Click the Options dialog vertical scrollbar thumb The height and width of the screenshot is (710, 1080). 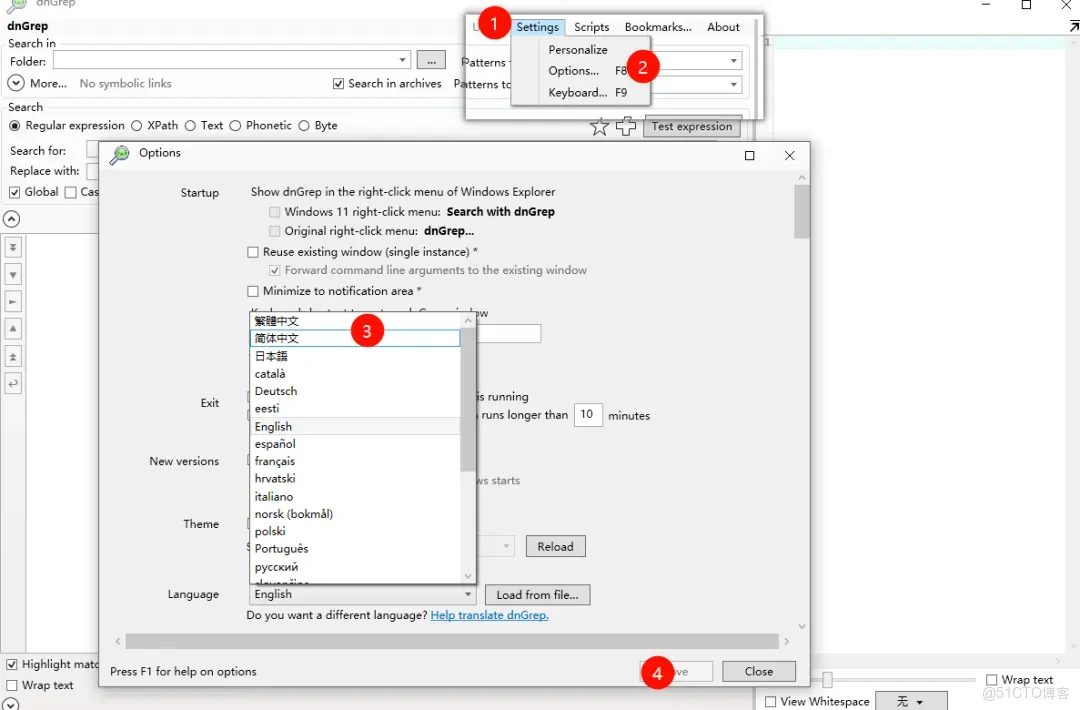point(802,211)
